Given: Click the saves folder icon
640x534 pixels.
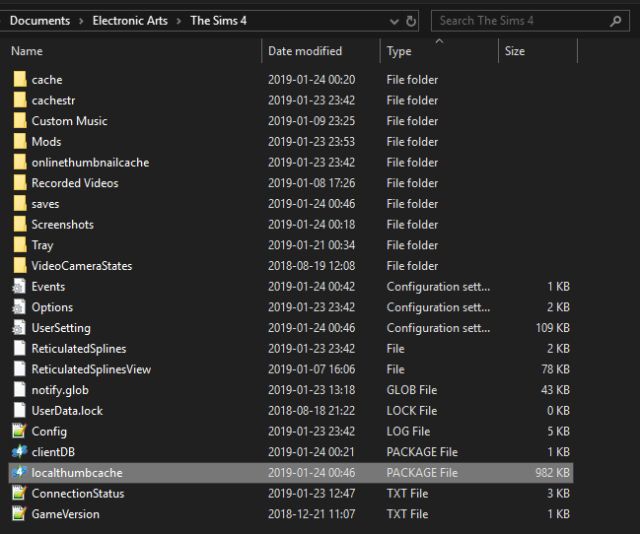Looking at the screenshot, I should tap(20, 203).
